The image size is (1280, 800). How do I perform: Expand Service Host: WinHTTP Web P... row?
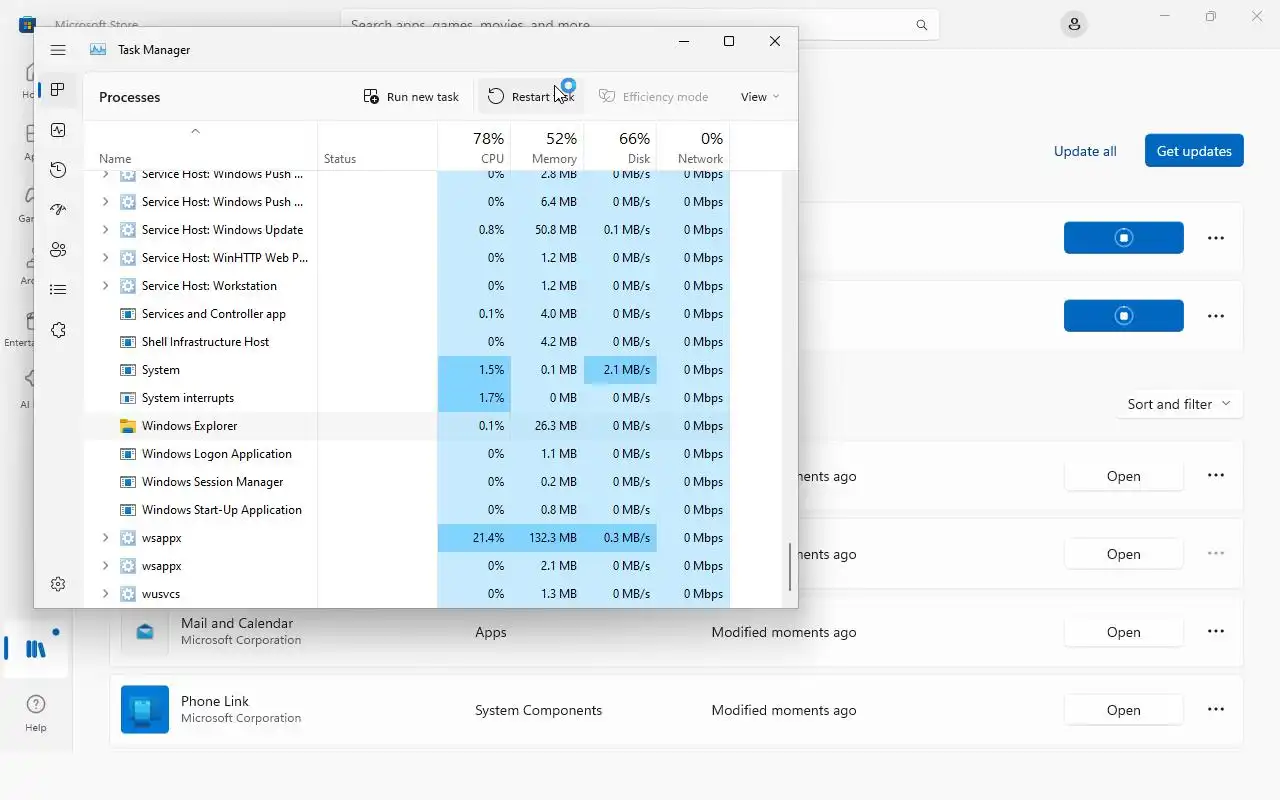click(x=105, y=258)
